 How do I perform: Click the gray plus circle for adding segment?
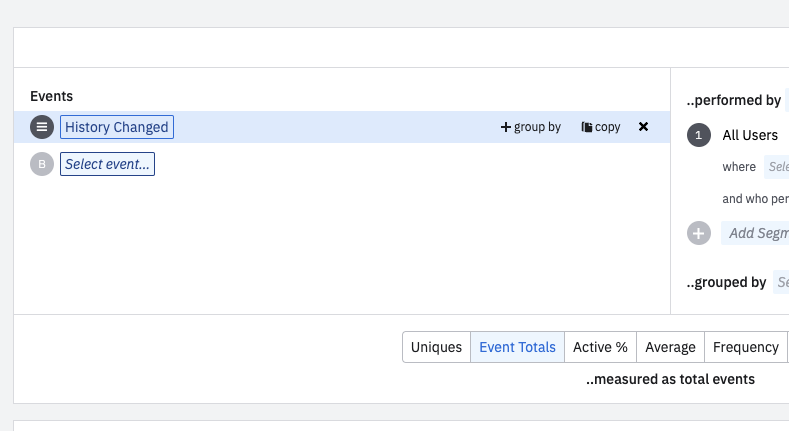point(699,233)
